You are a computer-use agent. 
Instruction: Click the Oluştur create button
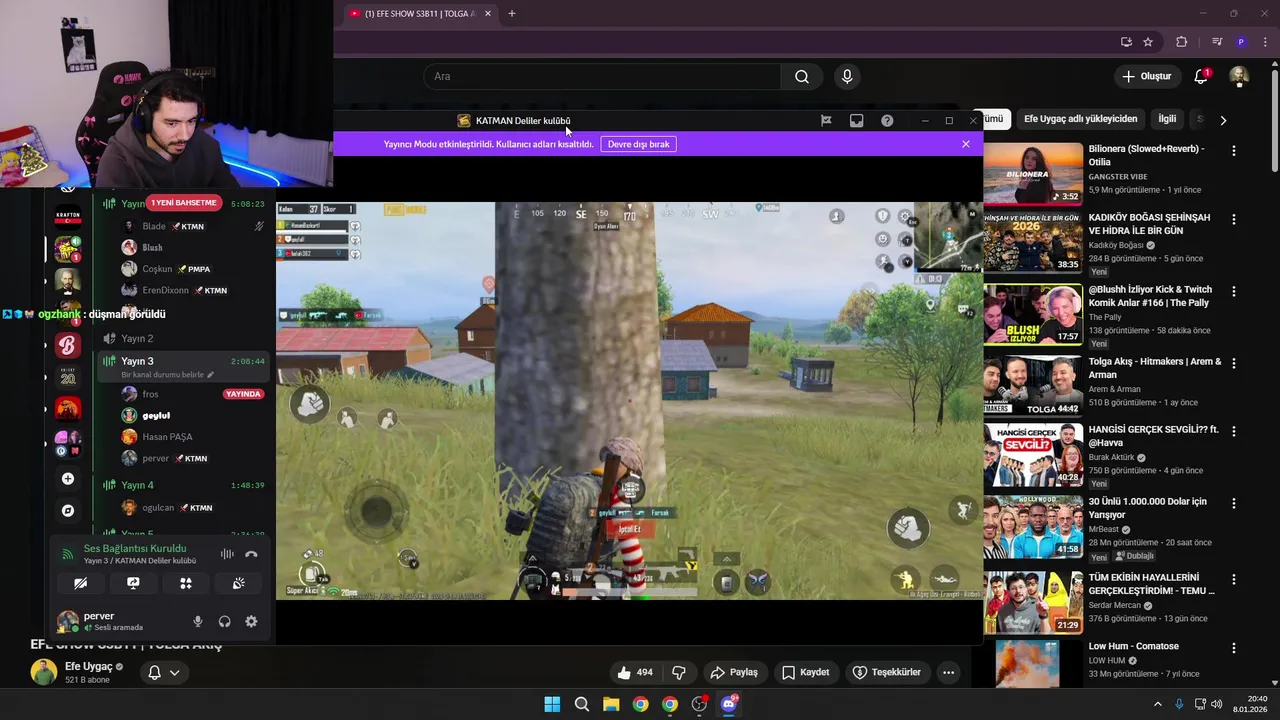click(1146, 76)
